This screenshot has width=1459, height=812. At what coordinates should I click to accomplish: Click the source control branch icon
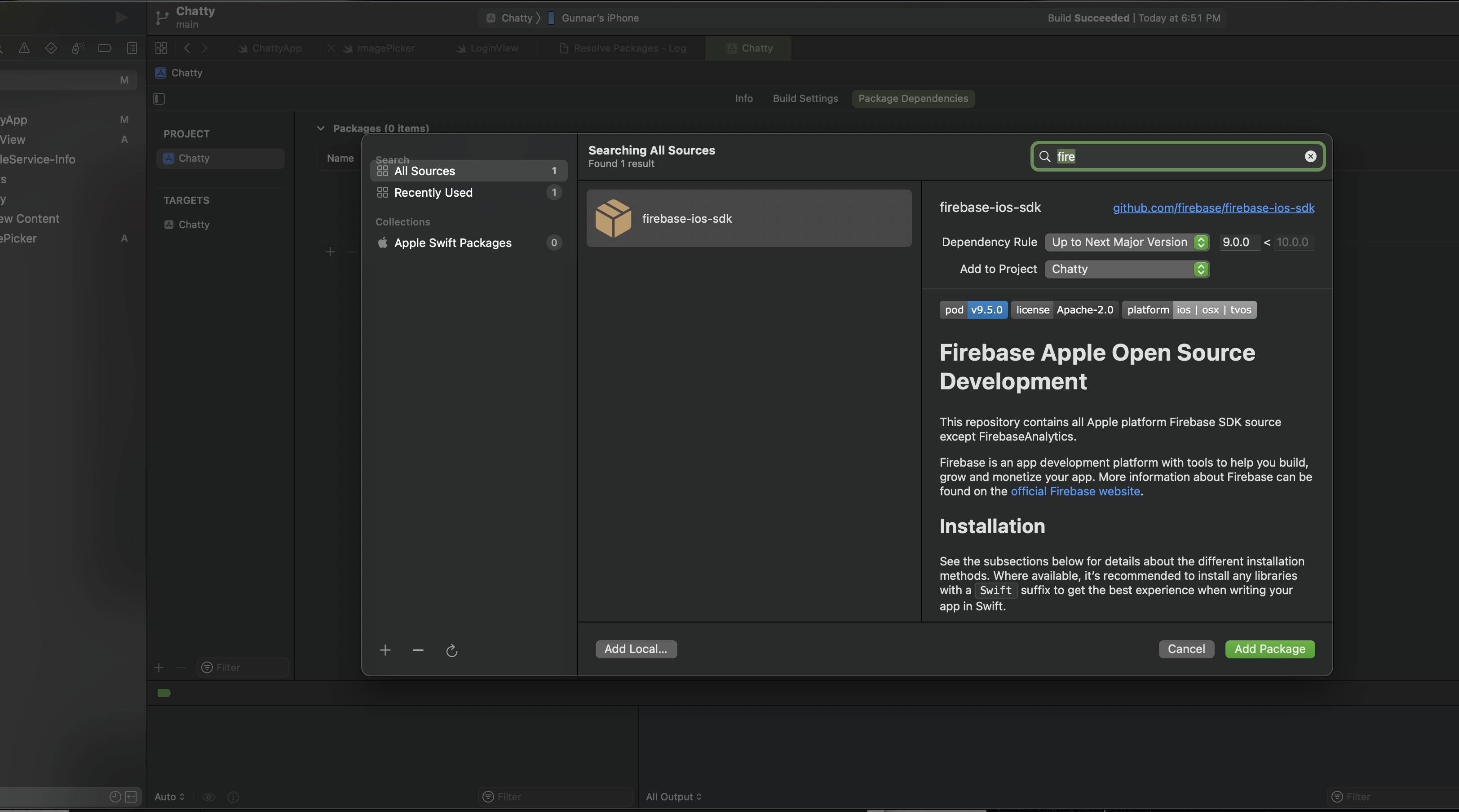(161, 18)
